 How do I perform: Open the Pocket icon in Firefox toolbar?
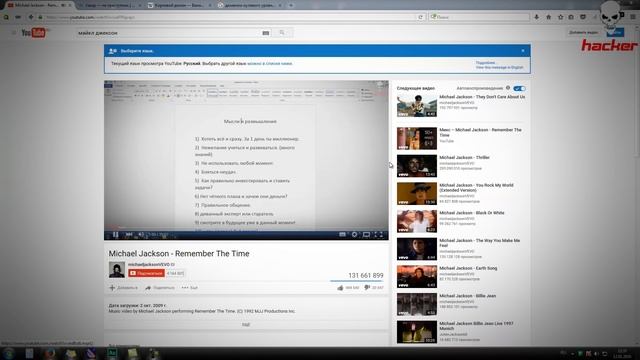[x=583, y=17]
